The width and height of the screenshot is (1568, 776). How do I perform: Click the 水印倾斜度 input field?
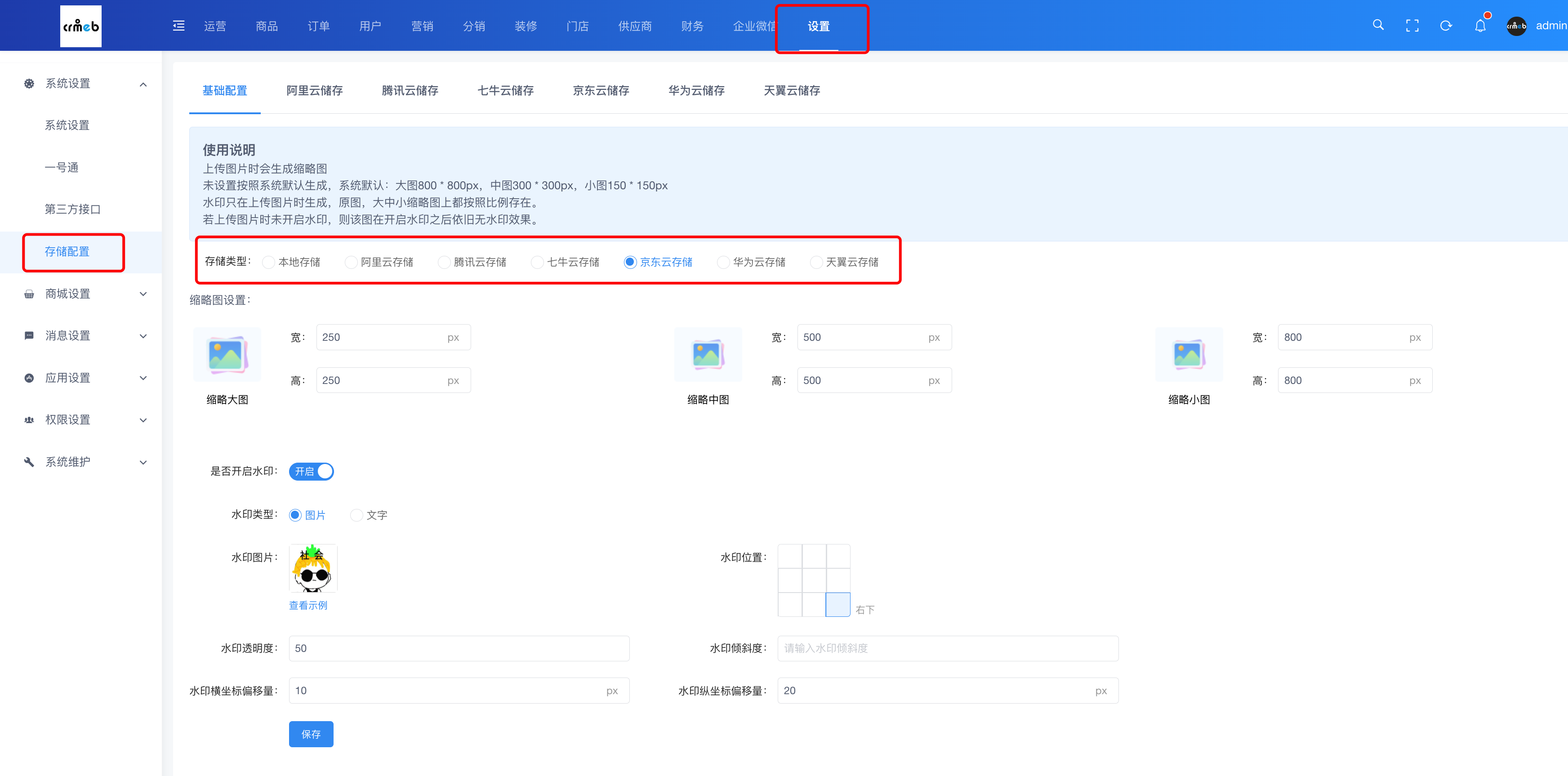coord(948,648)
